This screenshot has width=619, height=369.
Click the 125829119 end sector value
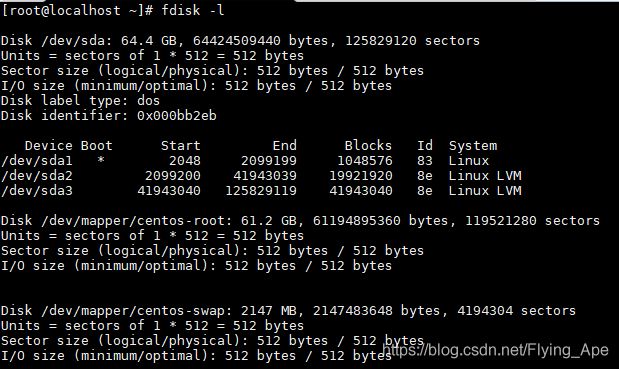coord(261,191)
